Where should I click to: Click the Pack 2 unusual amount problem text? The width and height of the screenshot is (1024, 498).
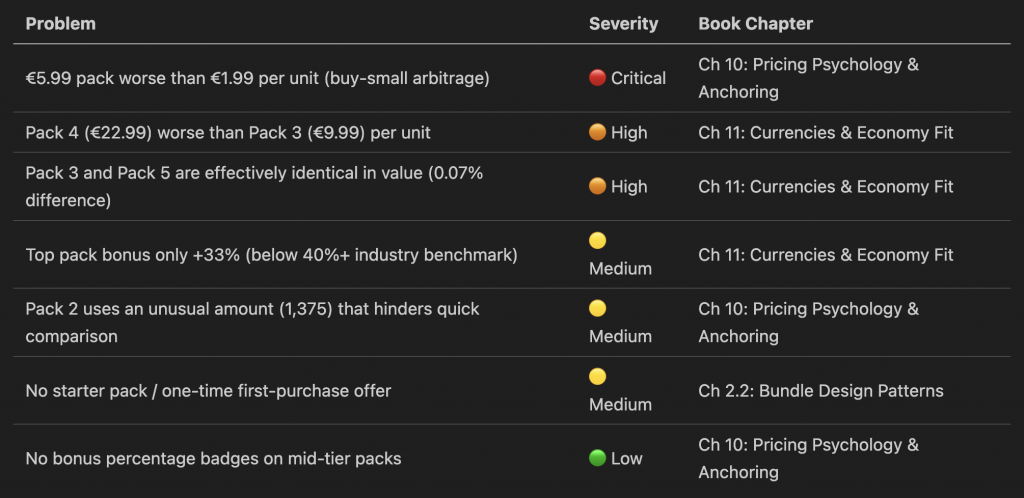pyautogui.click(x=252, y=322)
